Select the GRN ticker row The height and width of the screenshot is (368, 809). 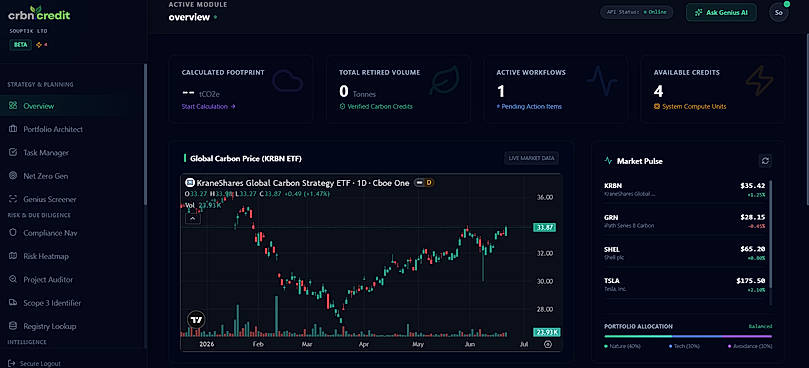coord(684,221)
